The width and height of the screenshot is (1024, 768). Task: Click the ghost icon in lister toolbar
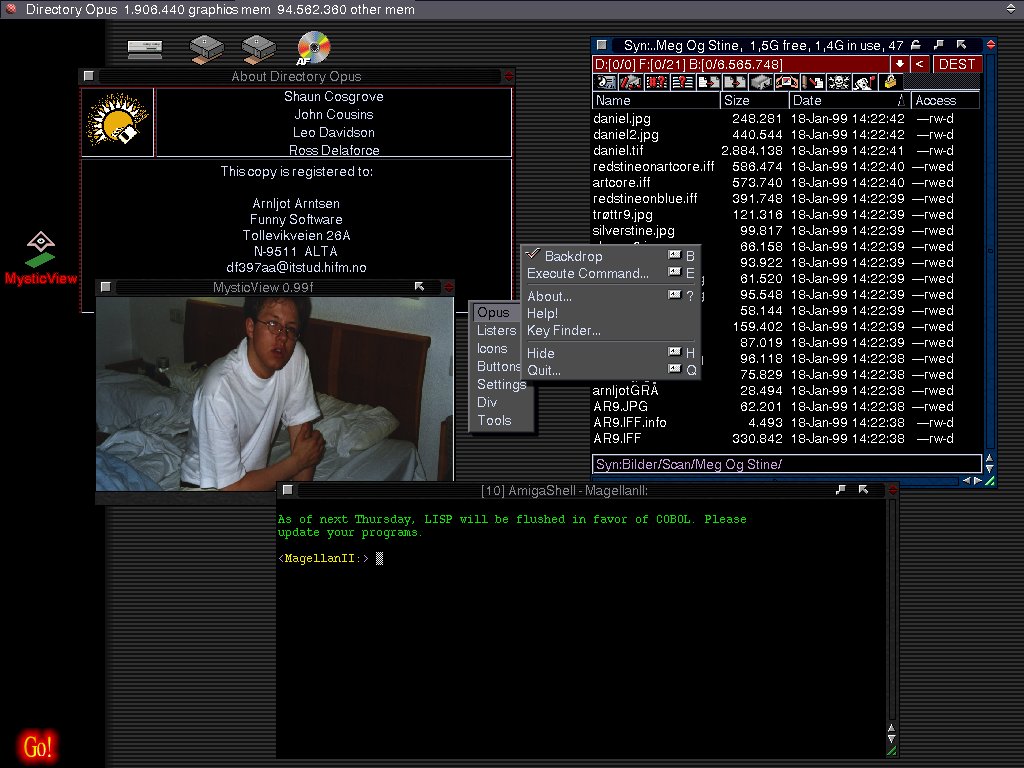click(865, 82)
